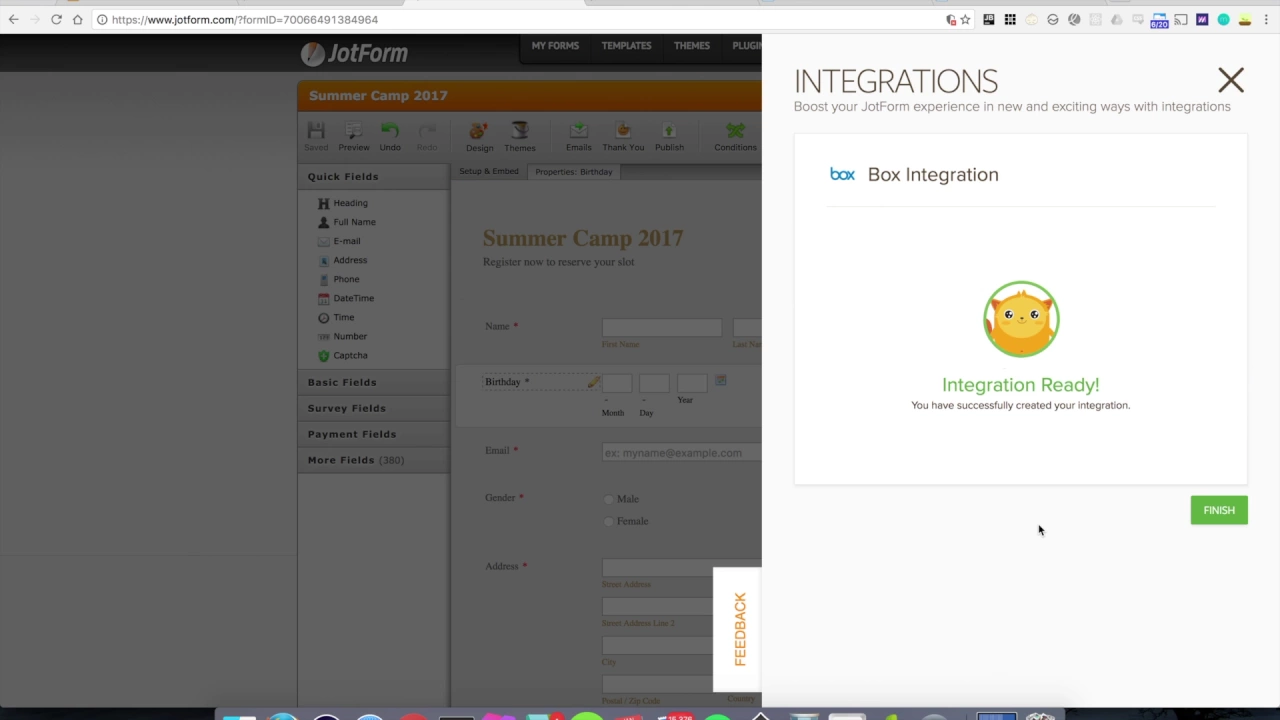
Task: Click the Summer Camp 2017 form heading
Action: [x=583, y=238]
